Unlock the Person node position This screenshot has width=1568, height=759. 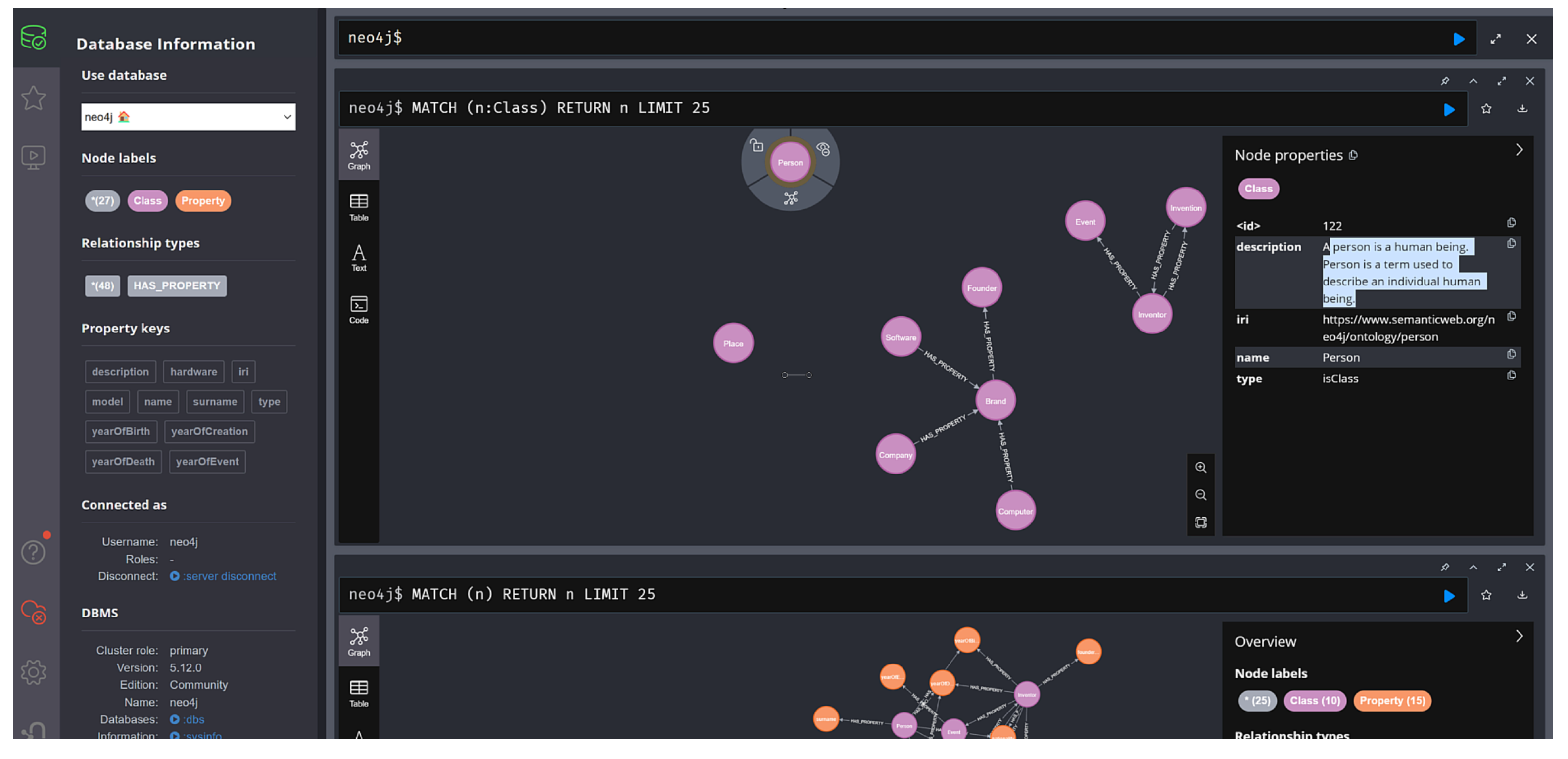(x=757, y=145)
